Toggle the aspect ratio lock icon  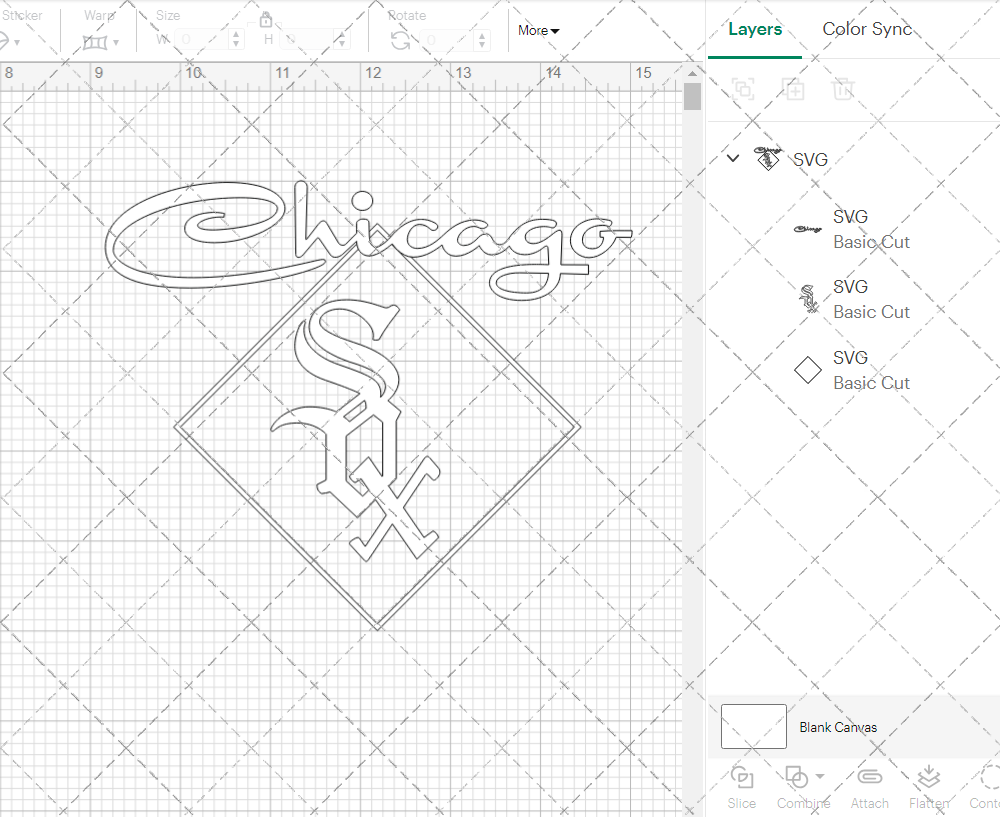click(265, 20)
